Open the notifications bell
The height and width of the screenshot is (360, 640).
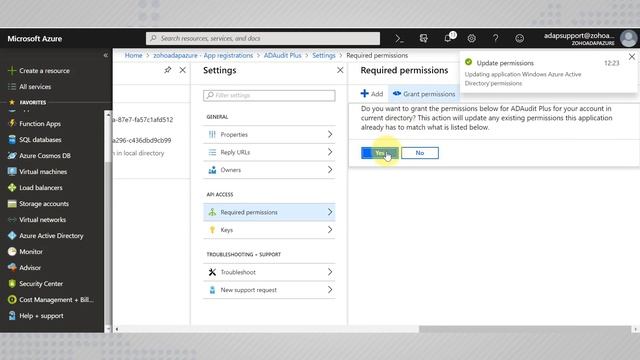[448, 38]
